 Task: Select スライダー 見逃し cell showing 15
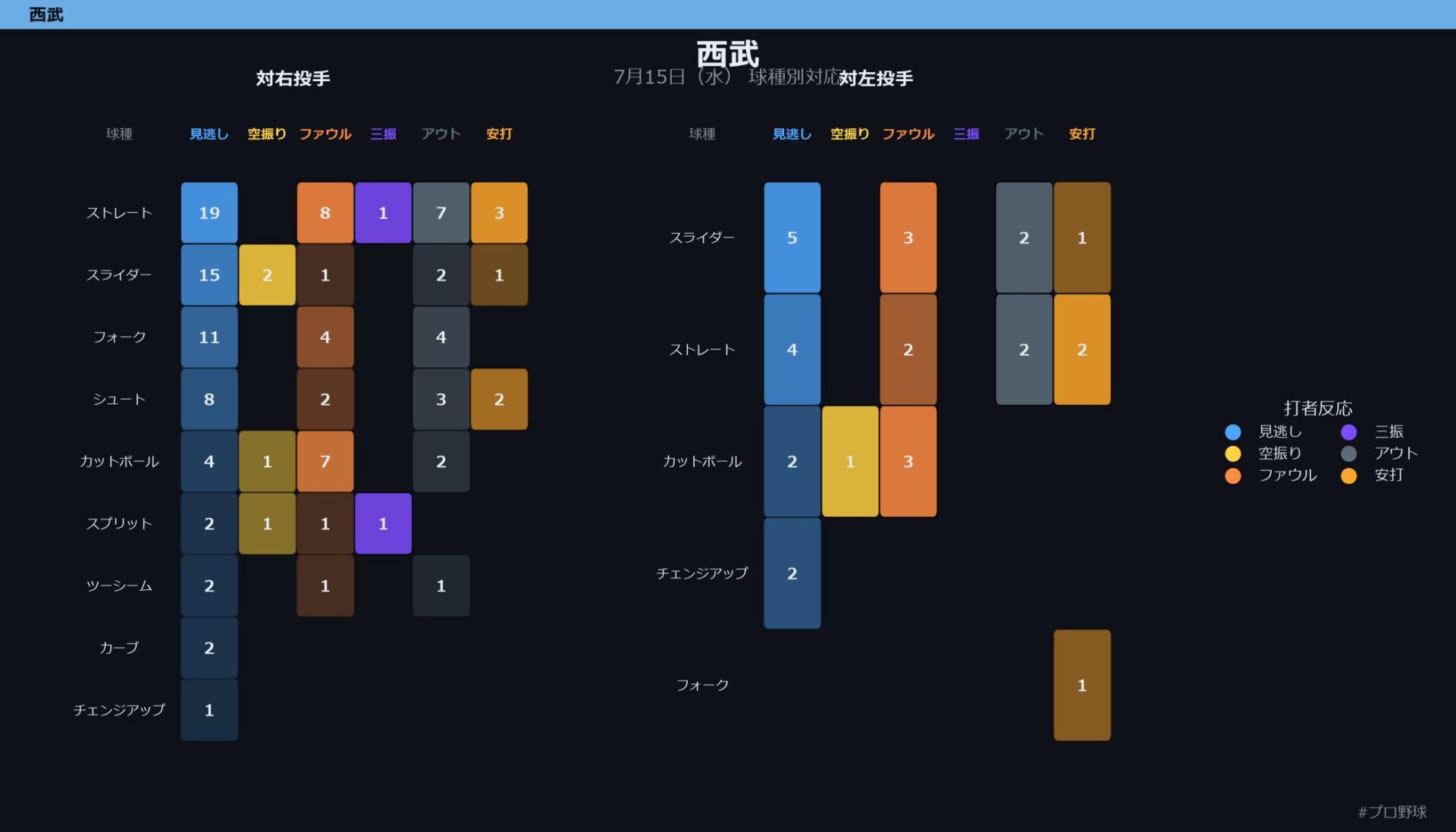209,275
